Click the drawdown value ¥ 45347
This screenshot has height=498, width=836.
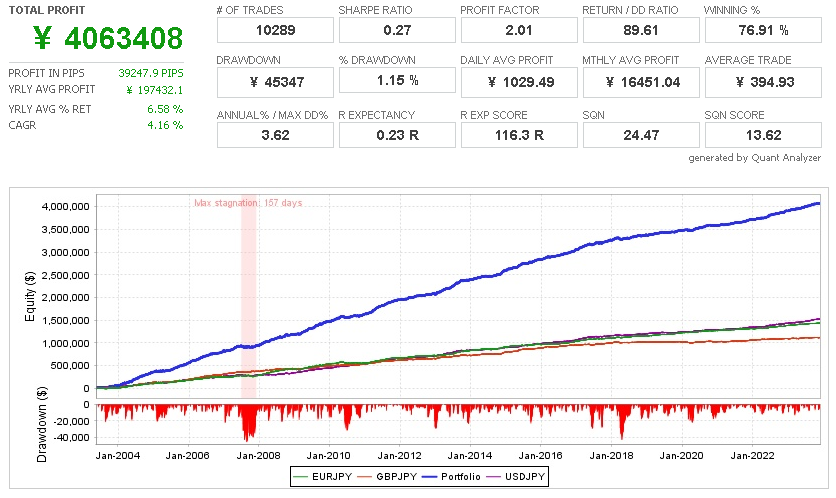point(275,82)
